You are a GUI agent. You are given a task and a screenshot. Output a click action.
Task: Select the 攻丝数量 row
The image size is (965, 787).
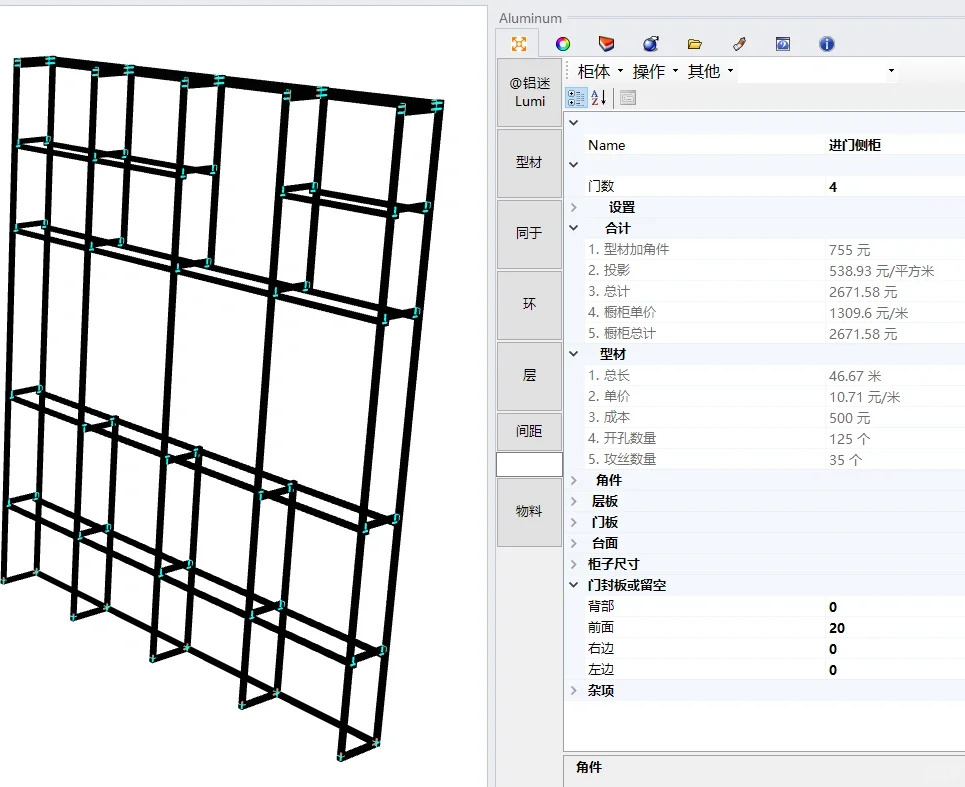click(775, 459)
